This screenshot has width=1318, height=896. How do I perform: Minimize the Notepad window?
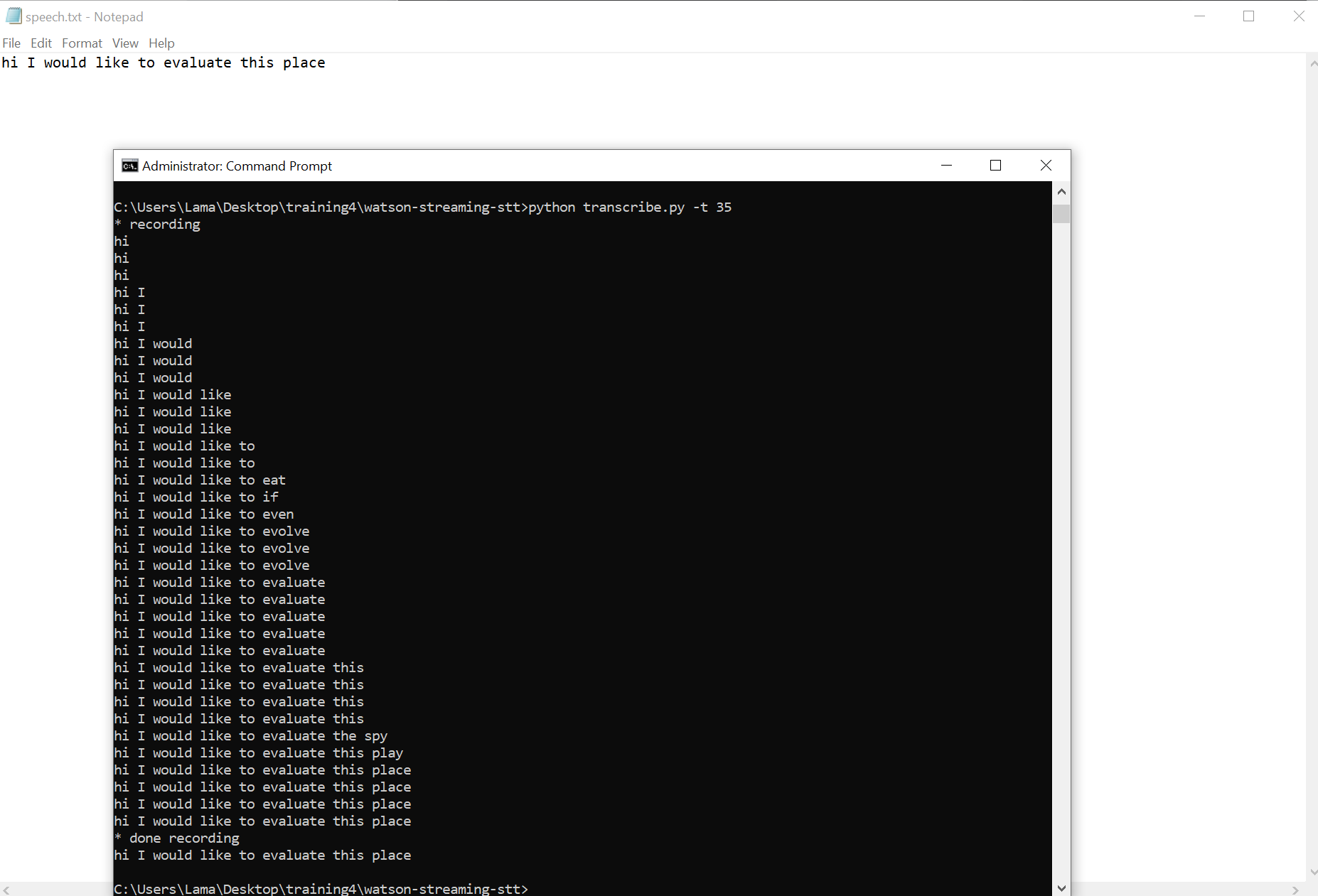1200,16
